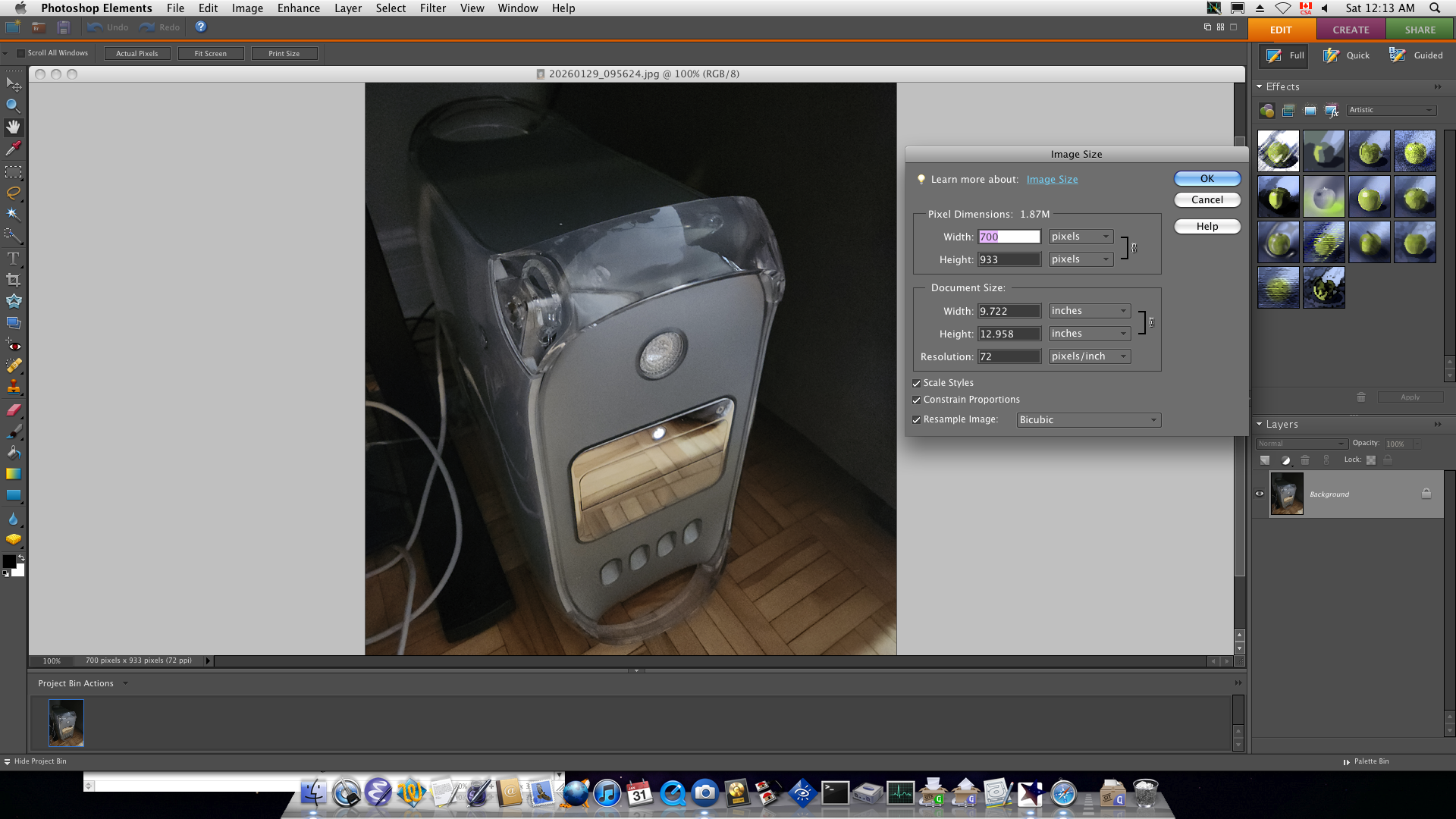
Task: Open the Bicubic resample method dropdown
Action: coord(1088,420)
